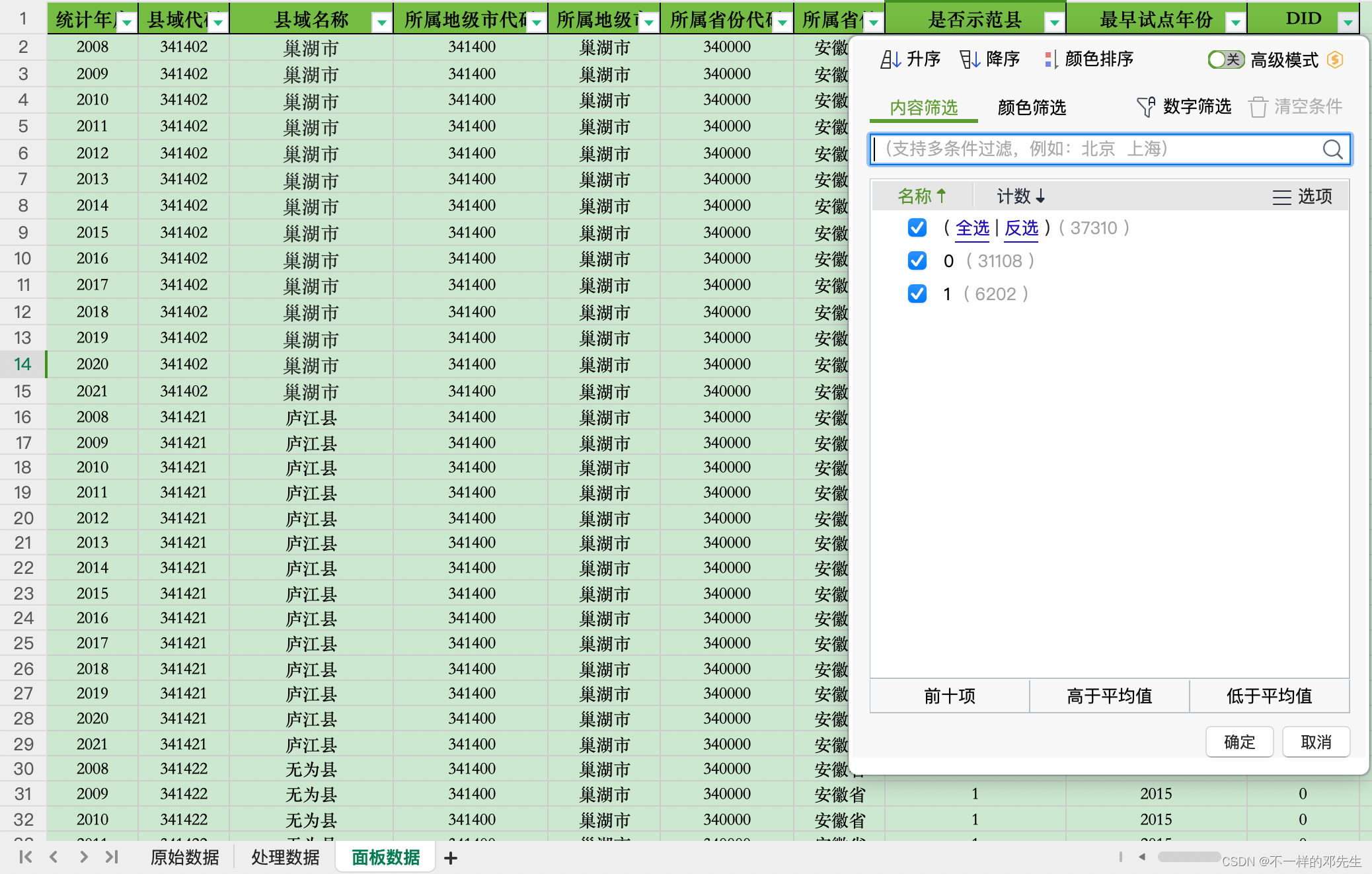Image resolution: width=1372 pixels, height=874 pixels.
Task: Jump to the first sheet with the navigation arrow
Action: tap(26, 857)
